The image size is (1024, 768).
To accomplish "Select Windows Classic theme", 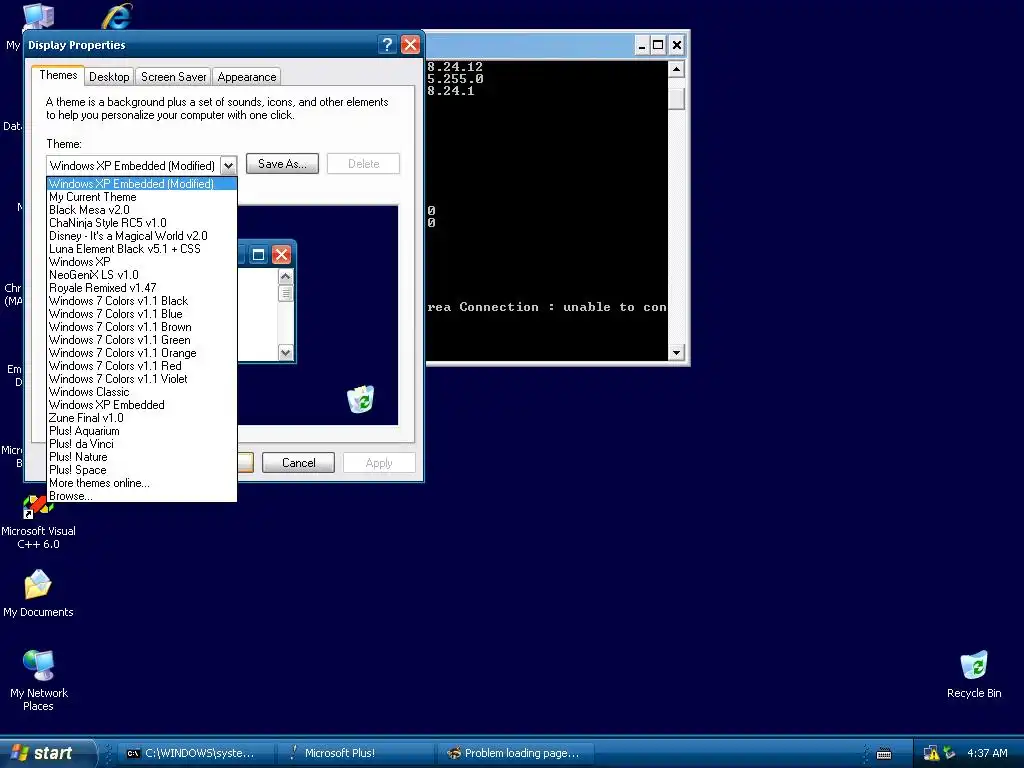I will tap(142, 392).
